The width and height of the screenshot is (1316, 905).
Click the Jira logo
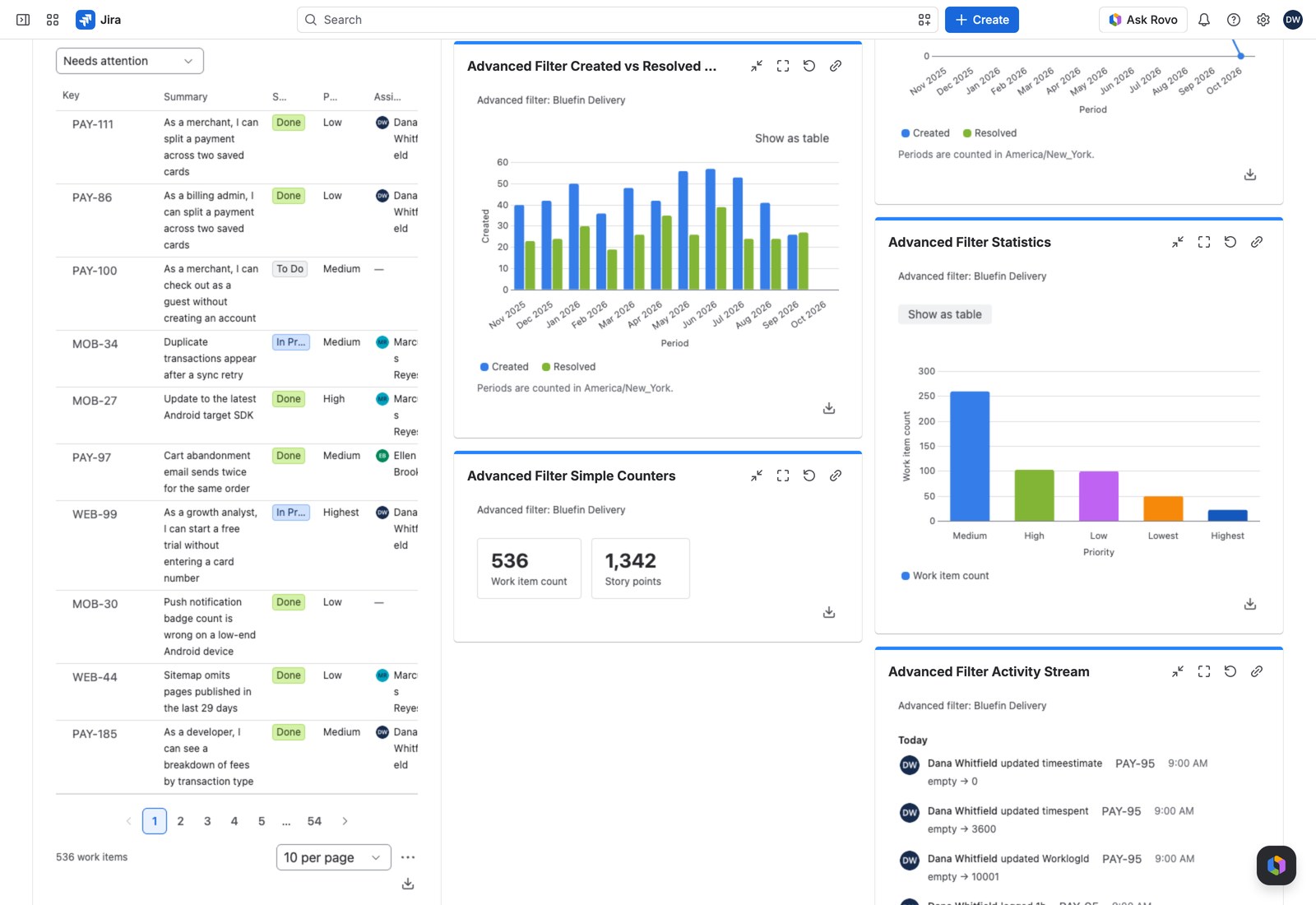pos(98,20)
